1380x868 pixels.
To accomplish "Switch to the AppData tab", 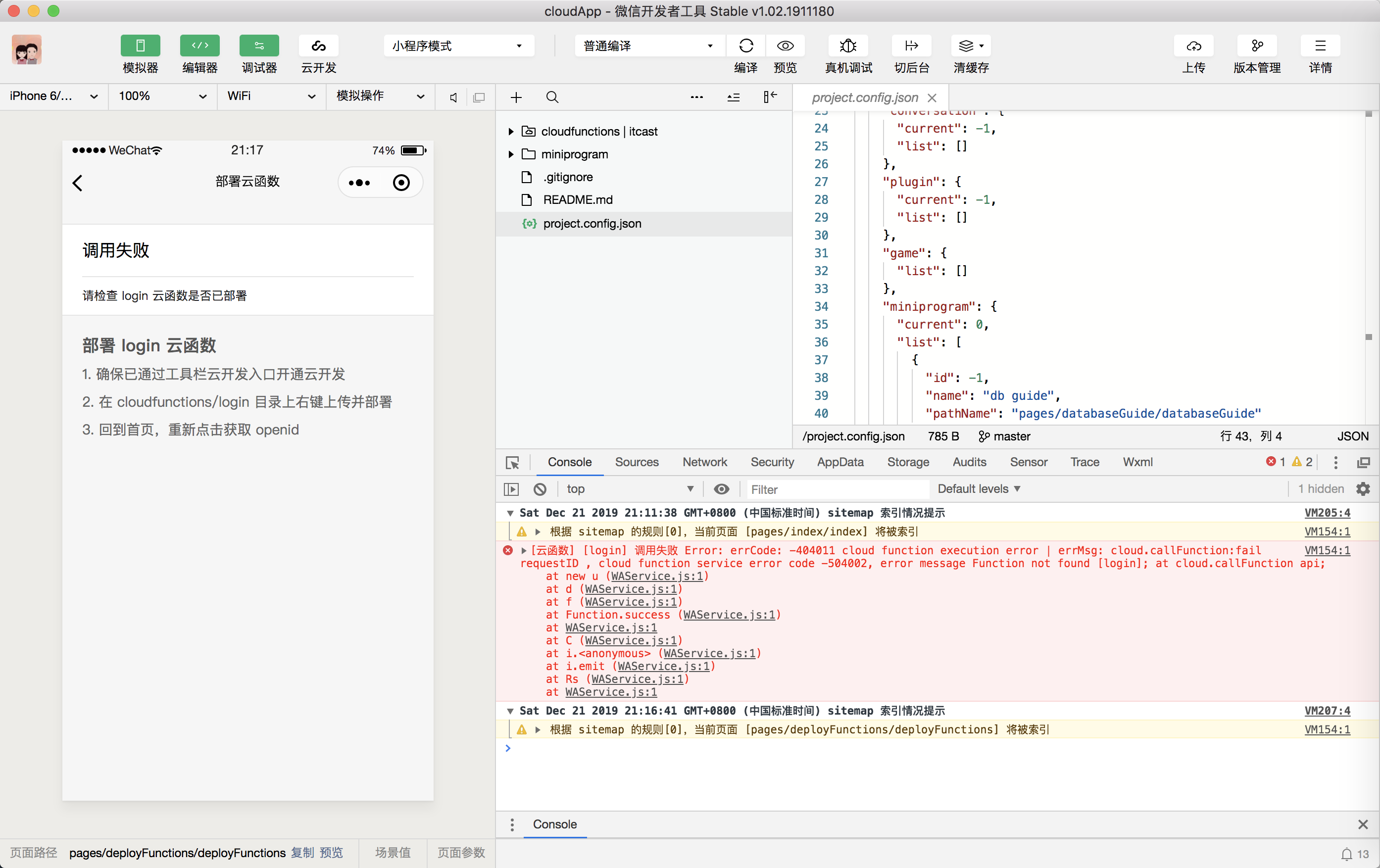I will [x=839, y=462].
